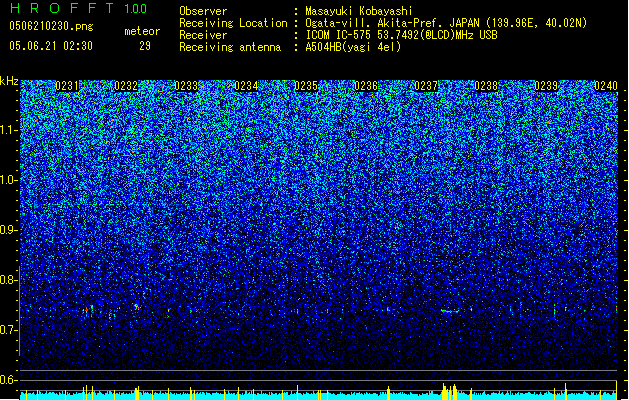This screenshot has height=400, width=629.
Task: Click the antenna text A504HB(yagi 4el)
Action: point(353,47)
